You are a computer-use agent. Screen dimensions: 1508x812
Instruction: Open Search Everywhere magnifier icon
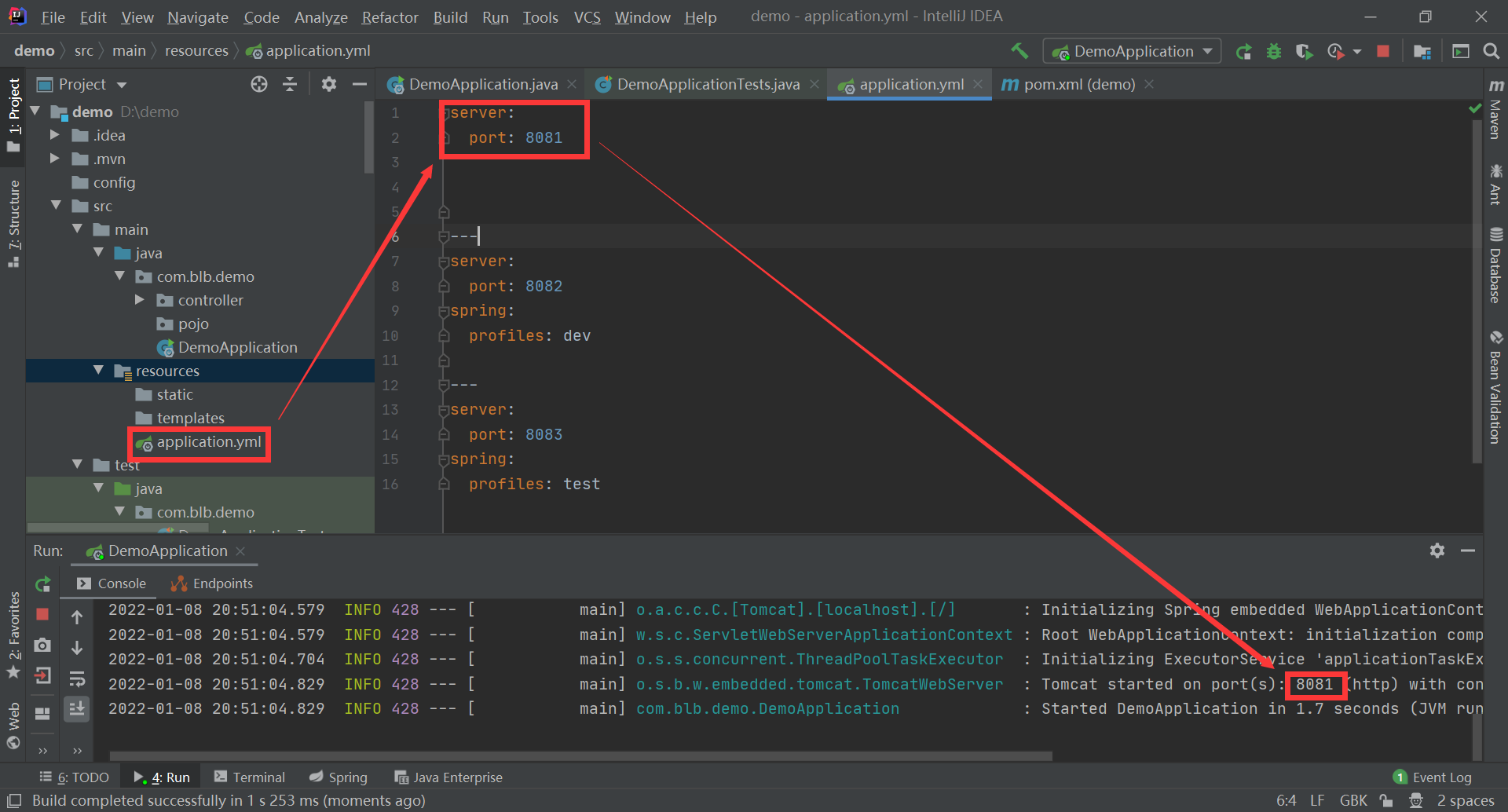click(x=1491, y=51)
